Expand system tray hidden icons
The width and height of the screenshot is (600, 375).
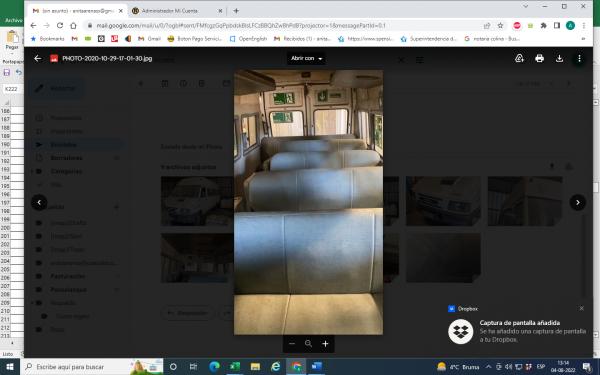[x=489, y=367]
